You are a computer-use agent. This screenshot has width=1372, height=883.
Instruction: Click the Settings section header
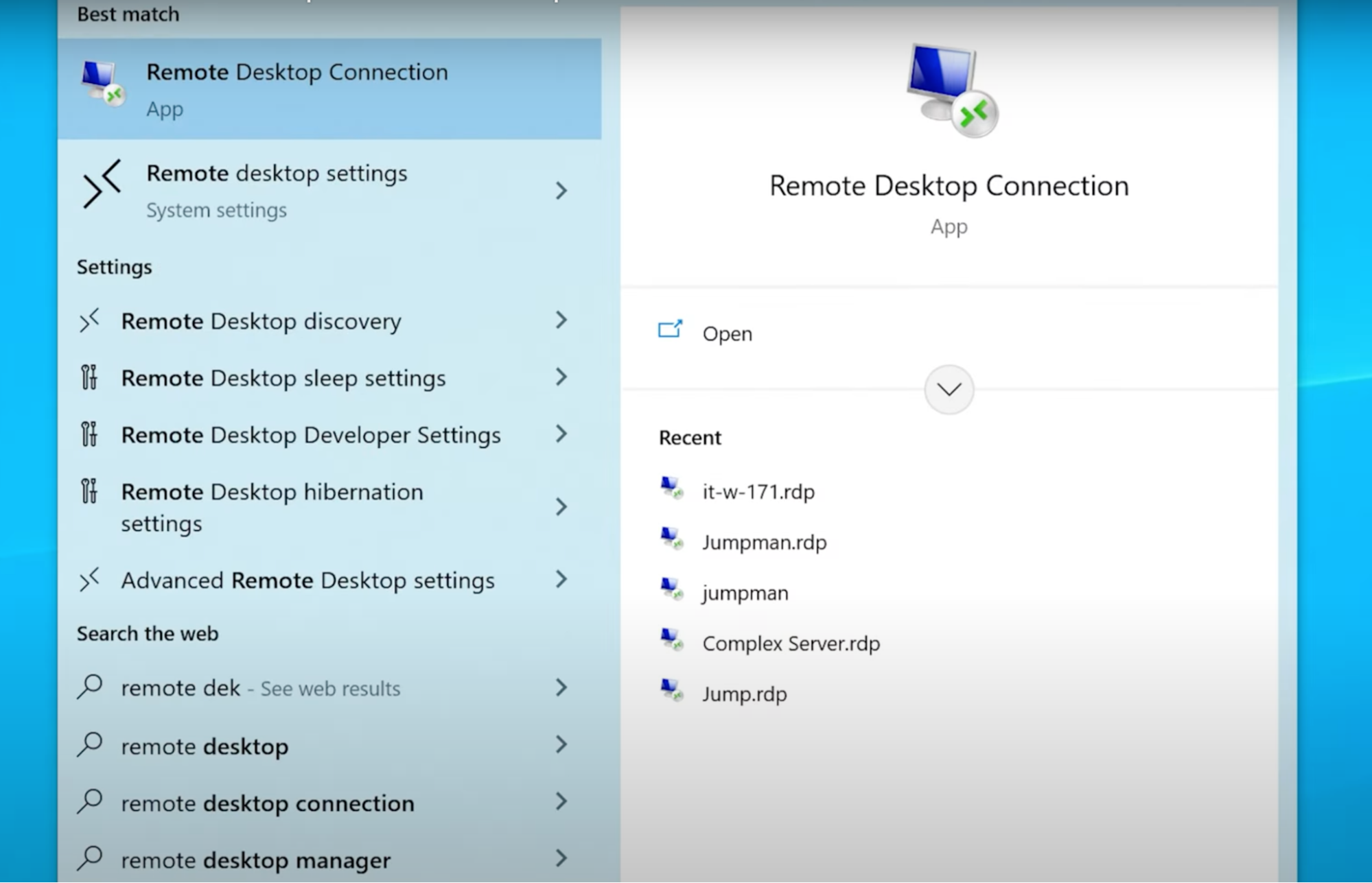pos(115,267)
